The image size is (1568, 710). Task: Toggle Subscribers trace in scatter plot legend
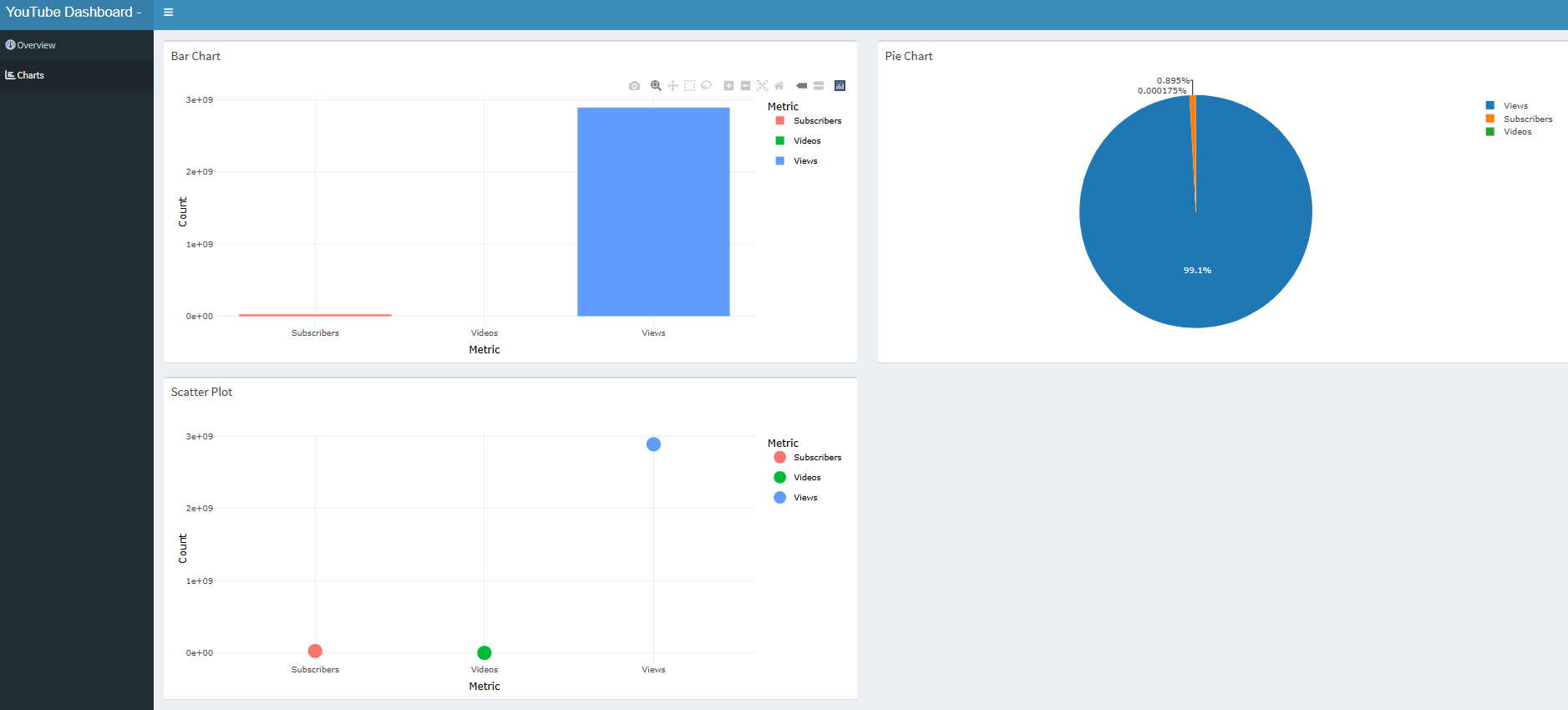click(808, 458)
